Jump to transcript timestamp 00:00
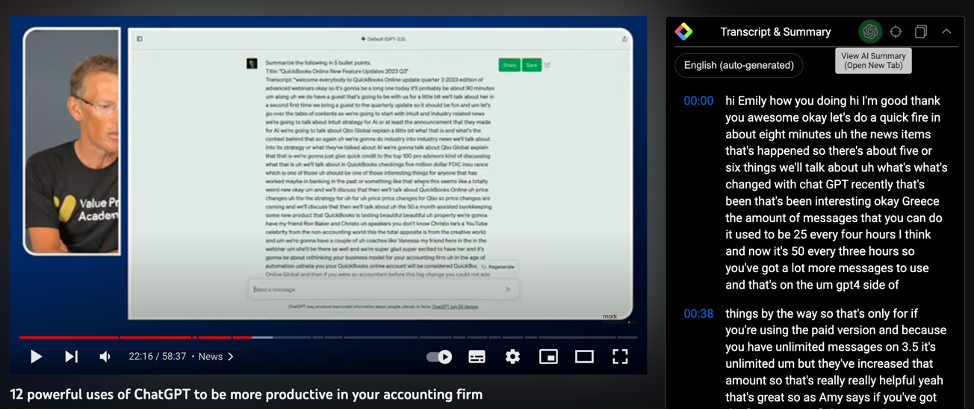This screenshot has height=410, width=974. coord(698,101)
